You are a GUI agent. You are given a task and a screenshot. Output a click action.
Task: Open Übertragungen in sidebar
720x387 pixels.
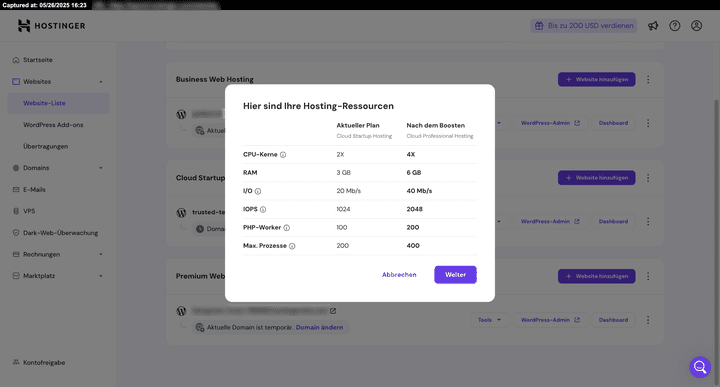(x=45, y=146)
